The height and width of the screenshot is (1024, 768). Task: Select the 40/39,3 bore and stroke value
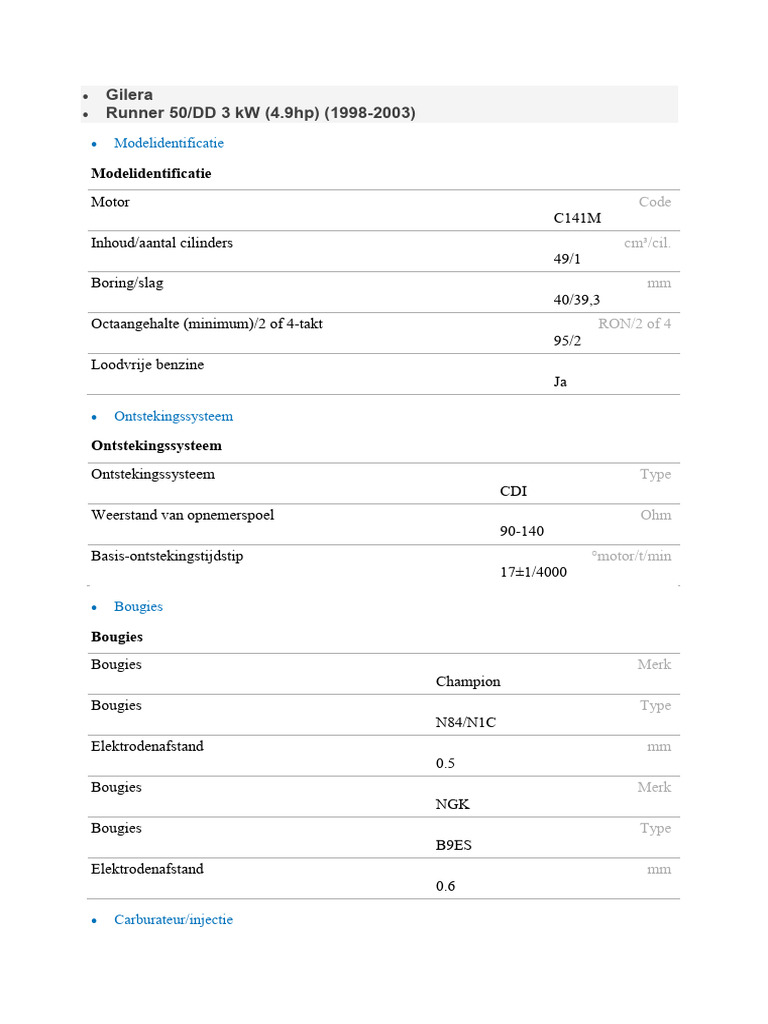coord(576,300)
